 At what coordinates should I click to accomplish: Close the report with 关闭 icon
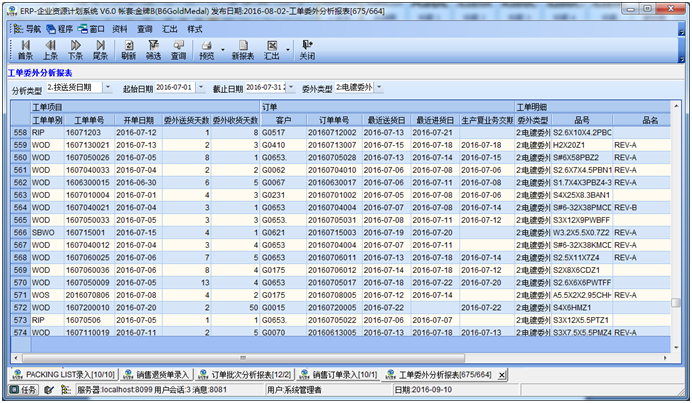(x=307, y=50)
